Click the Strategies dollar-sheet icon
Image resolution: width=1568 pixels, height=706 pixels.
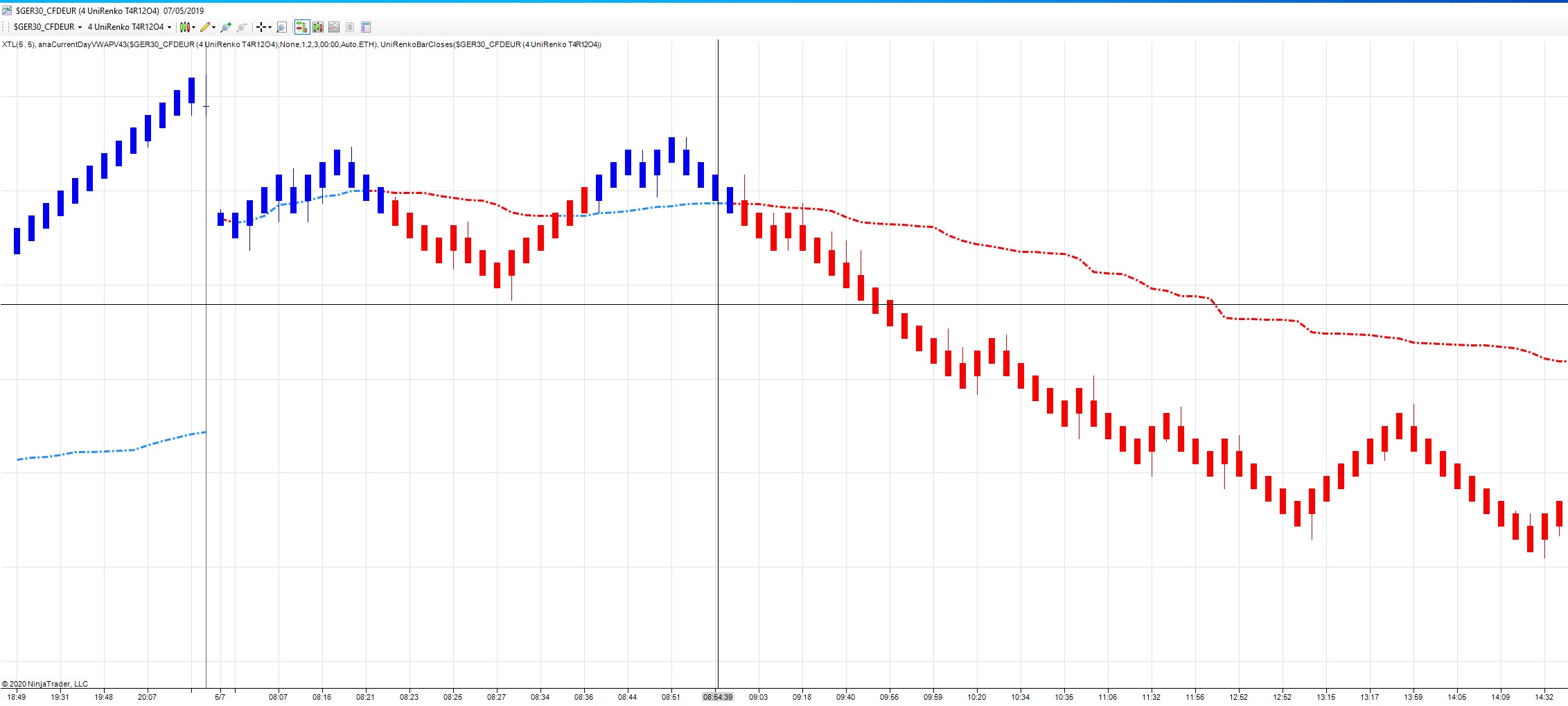[350, 27]
